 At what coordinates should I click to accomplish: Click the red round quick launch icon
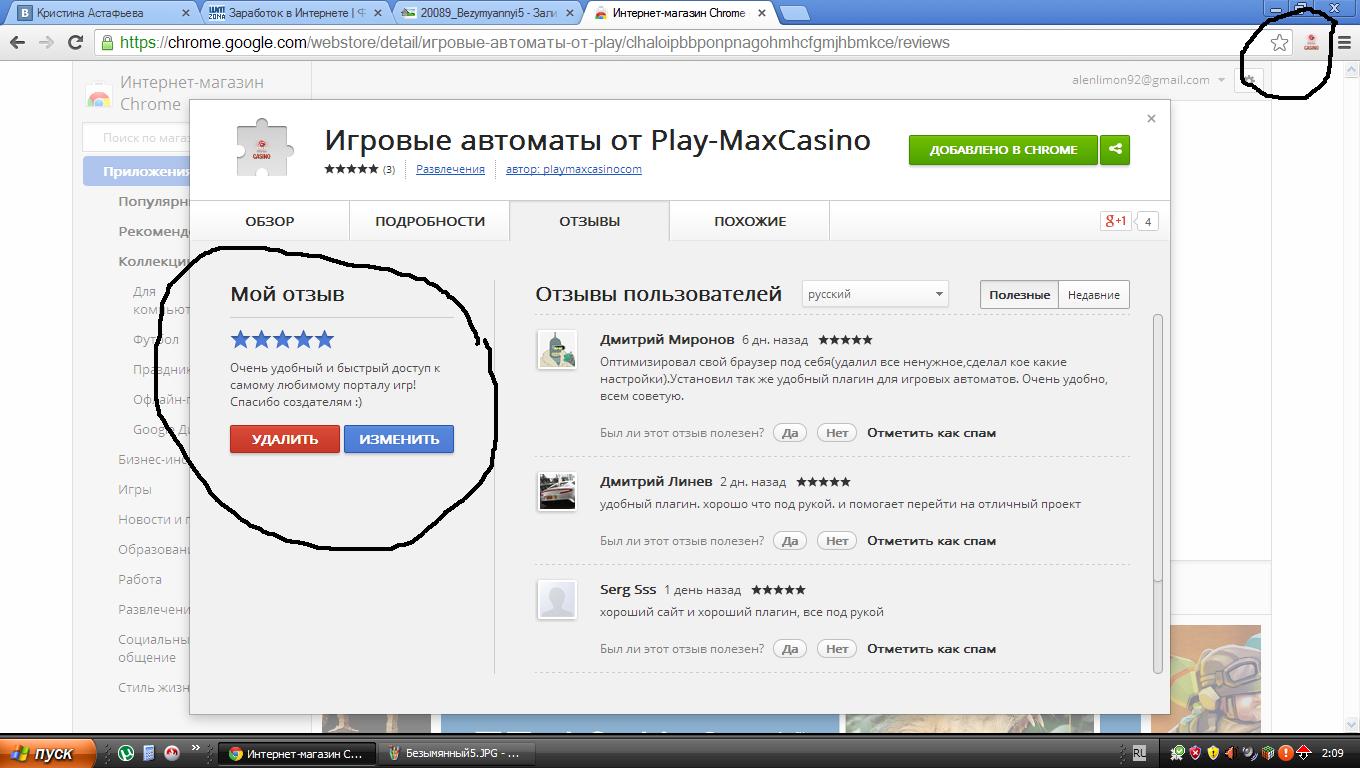[x=171, y=753]
